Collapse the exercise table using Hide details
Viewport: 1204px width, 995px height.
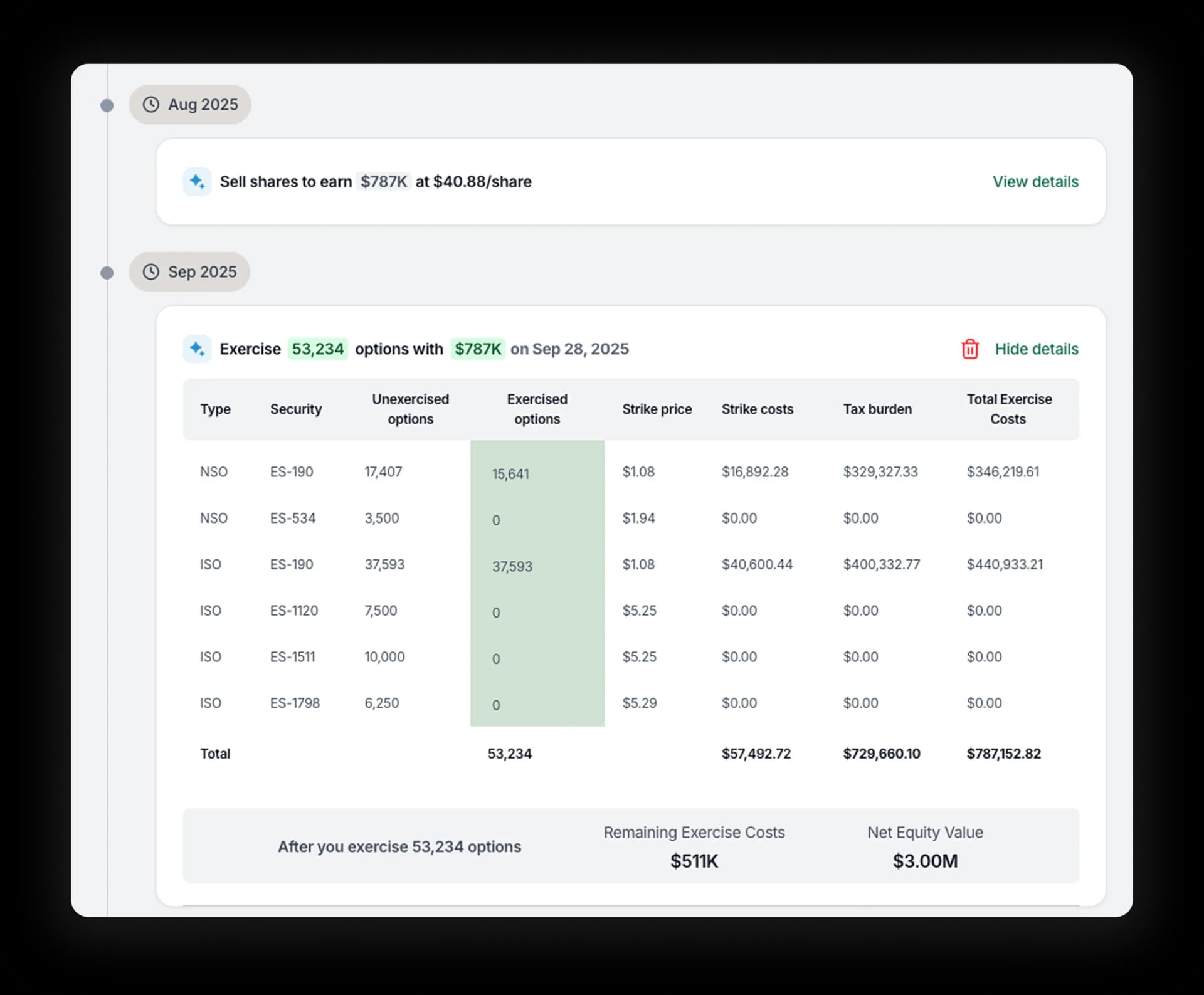point(1036,349)
